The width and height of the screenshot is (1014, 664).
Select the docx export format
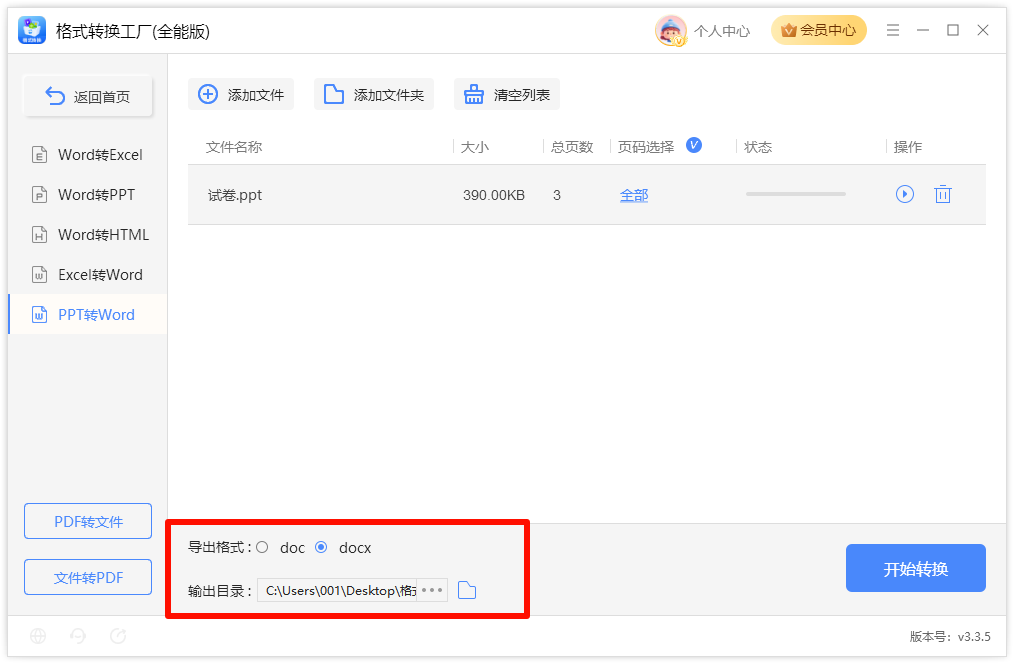tap(321, 548)
